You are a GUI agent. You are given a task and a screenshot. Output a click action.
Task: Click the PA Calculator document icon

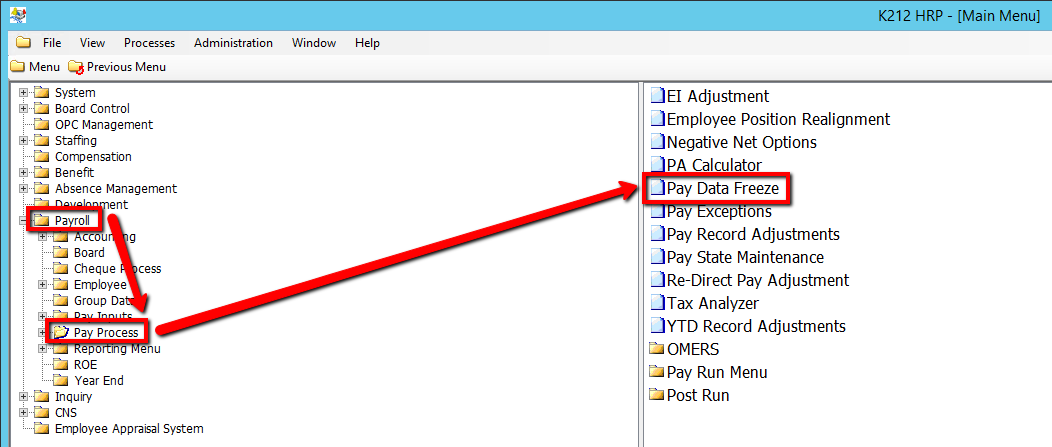coord(657,165)
